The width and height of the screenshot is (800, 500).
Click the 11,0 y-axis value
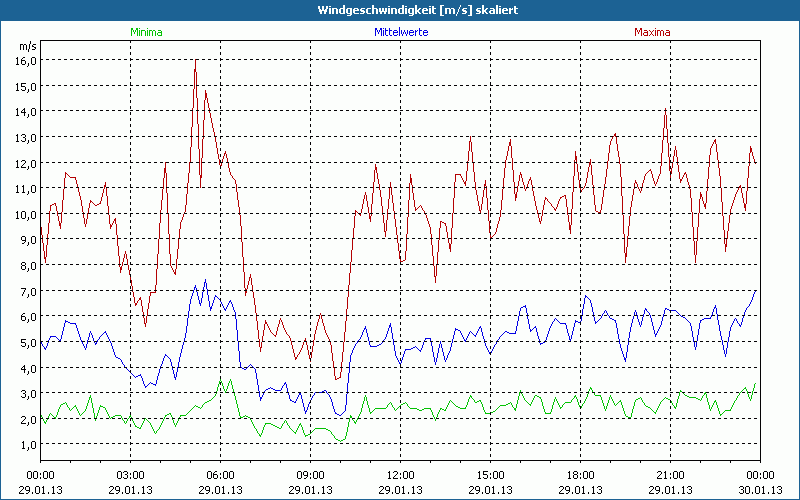[27, 189]
